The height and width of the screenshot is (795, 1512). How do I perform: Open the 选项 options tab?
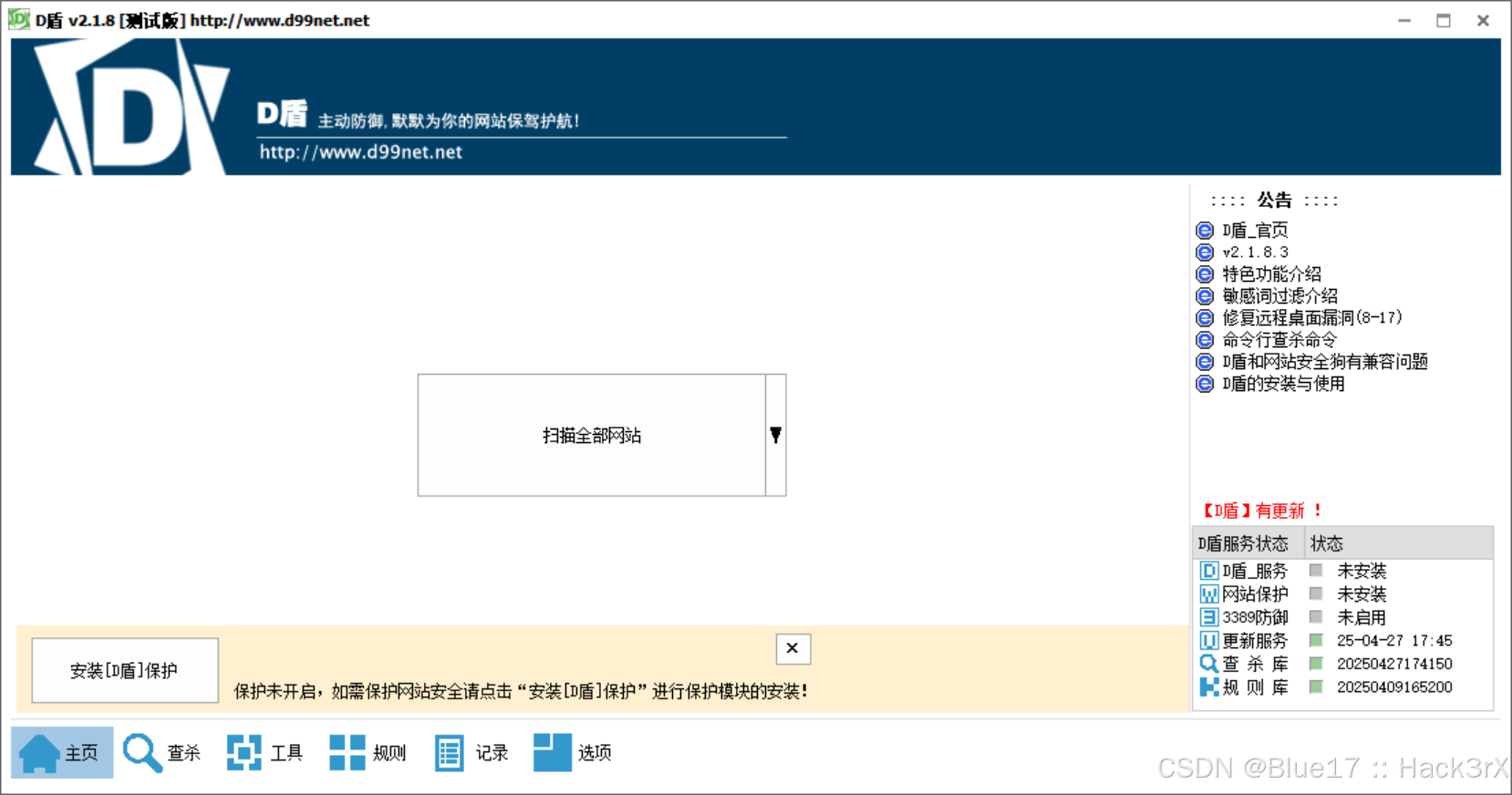pyautogui.click(x=573, y=752)
